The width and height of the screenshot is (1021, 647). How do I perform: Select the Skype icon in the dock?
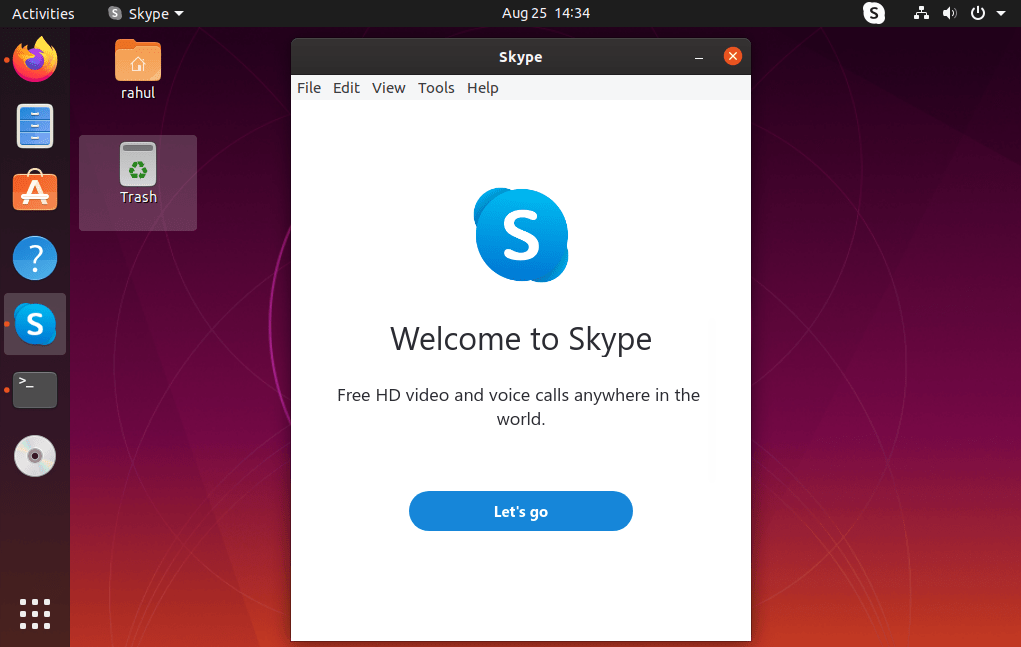[x=35, y=324]
